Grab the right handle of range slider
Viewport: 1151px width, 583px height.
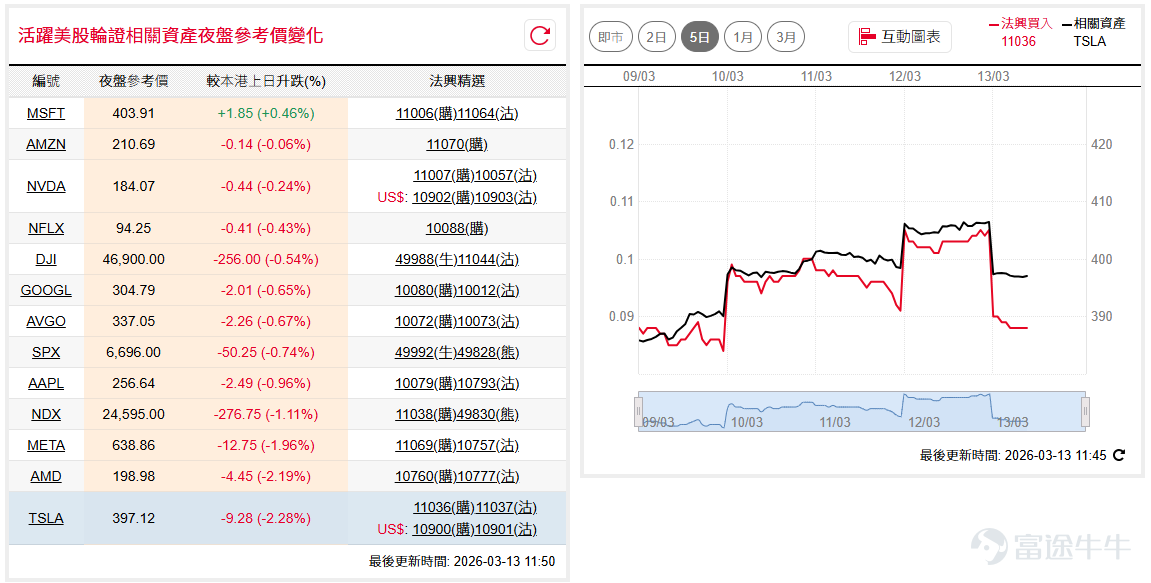tap(1086, 411)
